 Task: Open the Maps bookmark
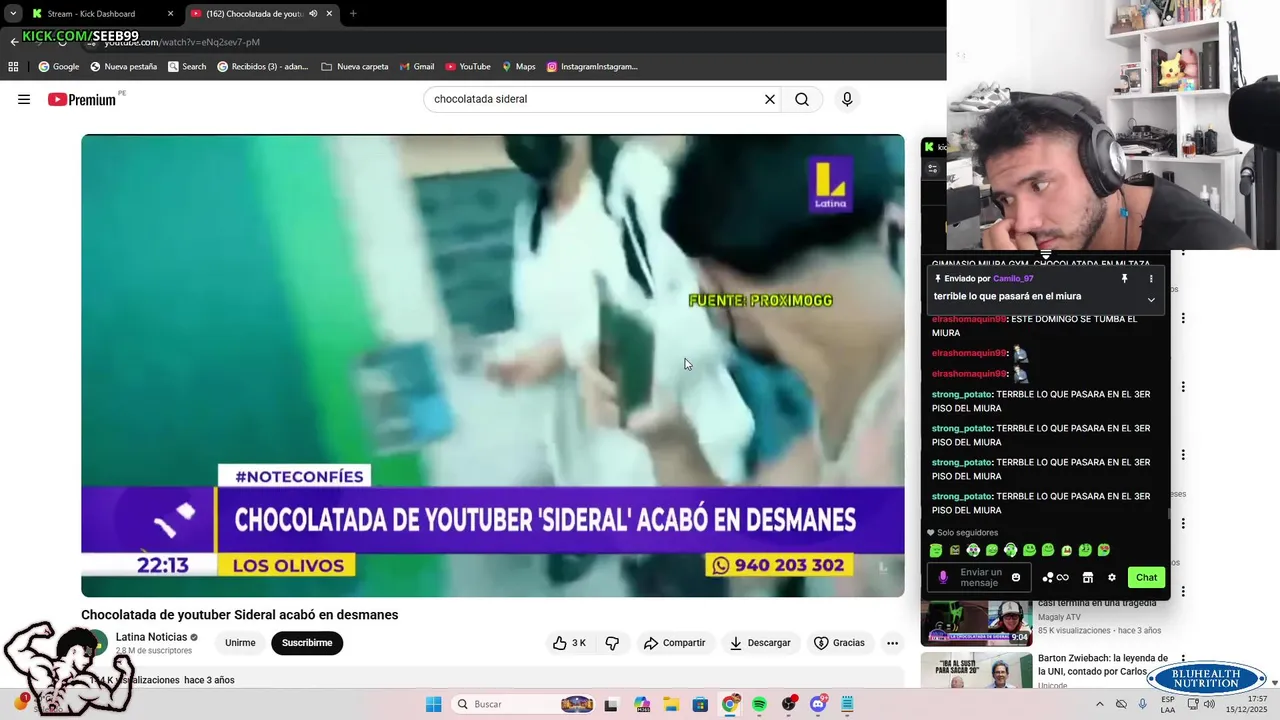click(519, 67)
